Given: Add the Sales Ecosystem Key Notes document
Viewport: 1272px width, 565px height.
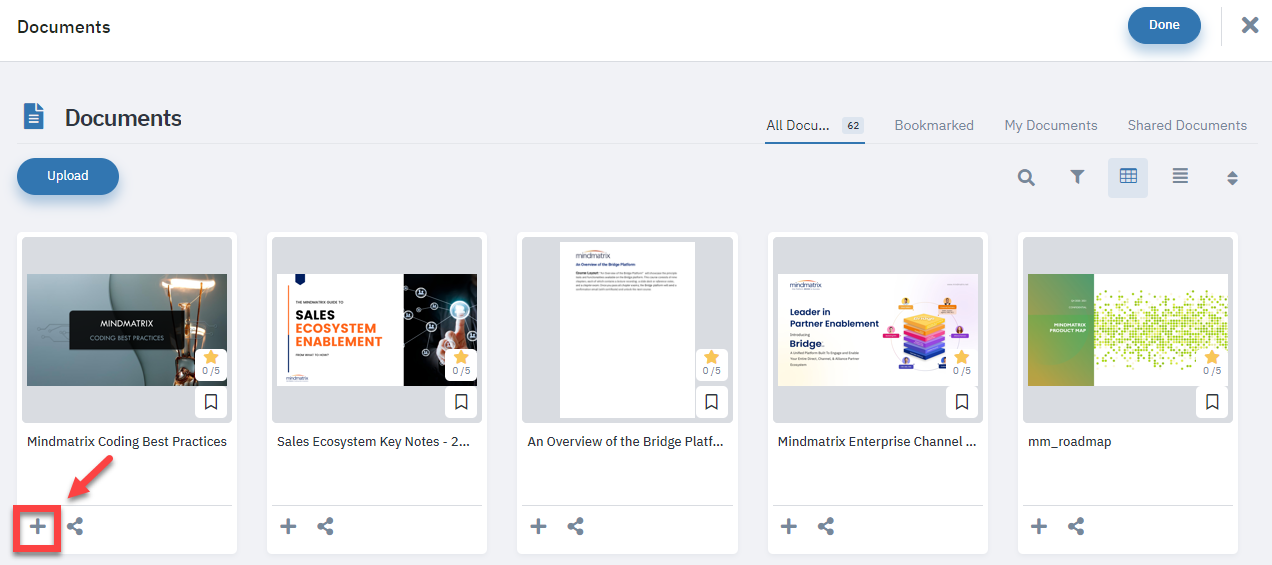Looking at the screenshot, I should pos(288,526).
